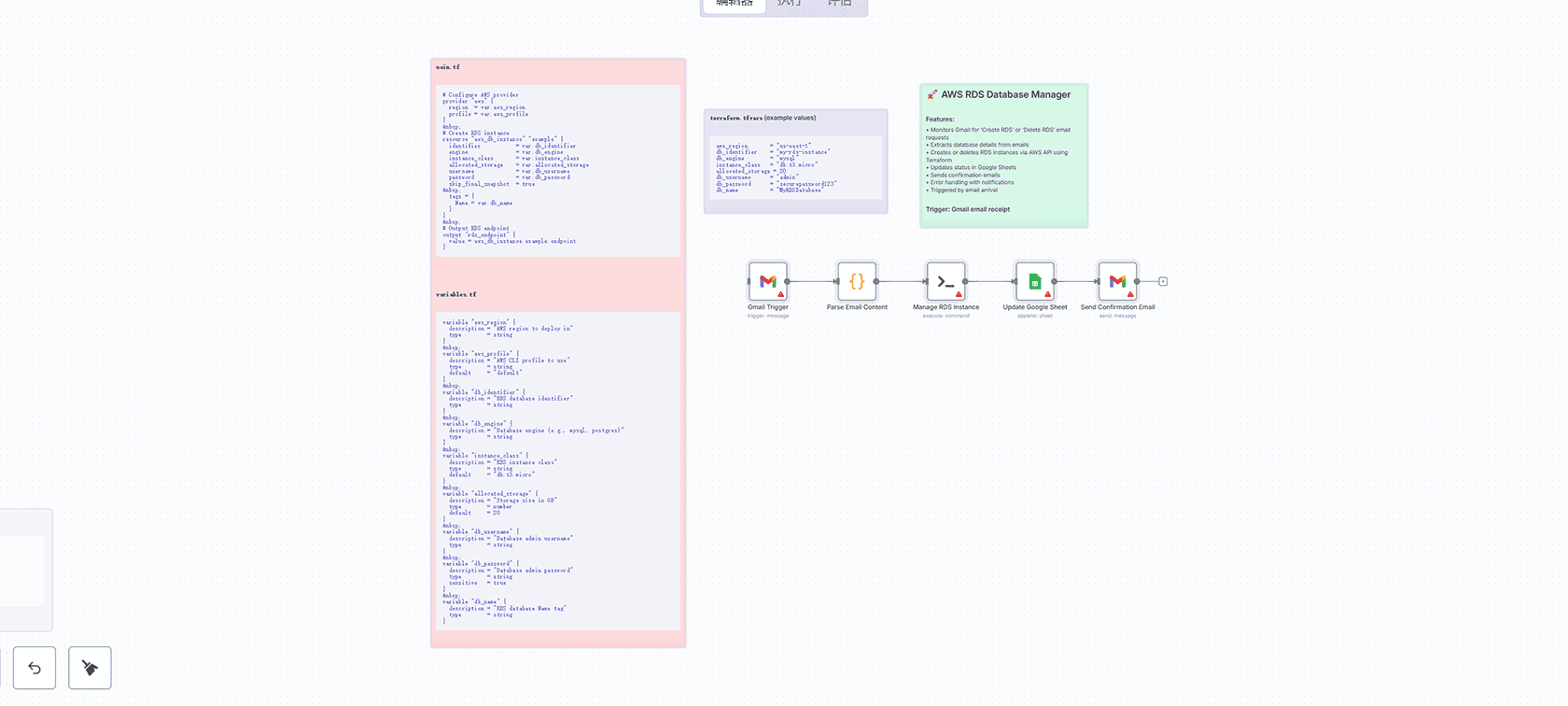Open the Update Google Sheet node
Image resolution: width=1568 pixels, height=706 pixels.
(1034, 281)
